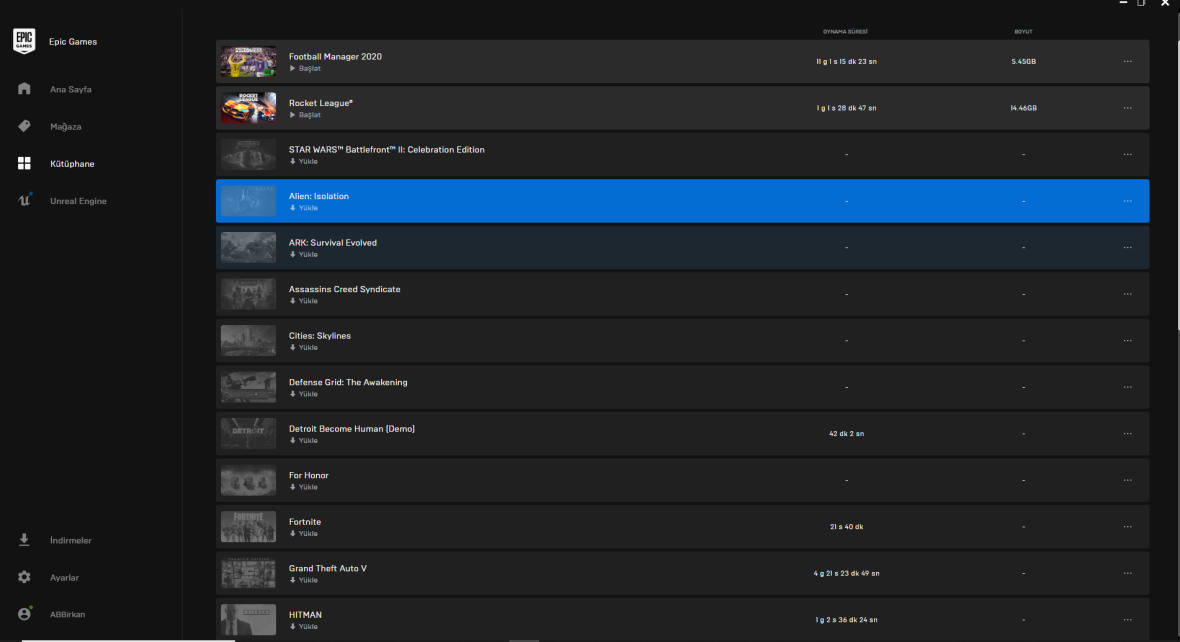Install STAR WARS Battlefront II via Yükle
Viewport: 1180px width, 642px height.
pos(304,162)
